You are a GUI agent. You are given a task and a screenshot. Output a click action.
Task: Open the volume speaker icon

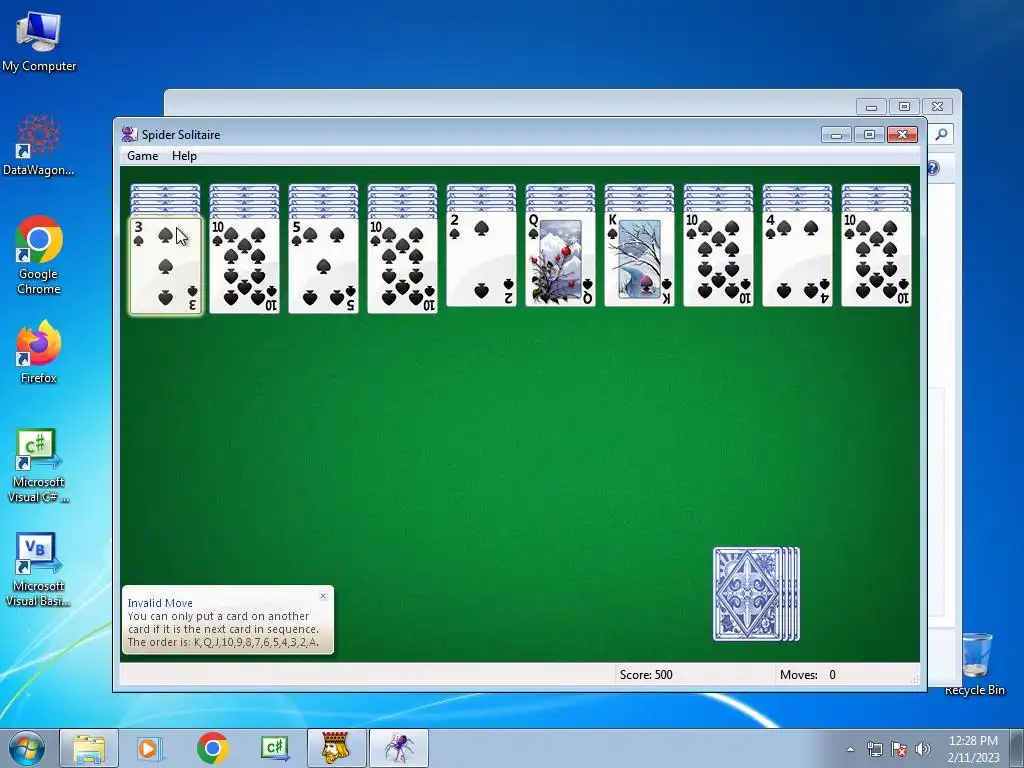923,749
